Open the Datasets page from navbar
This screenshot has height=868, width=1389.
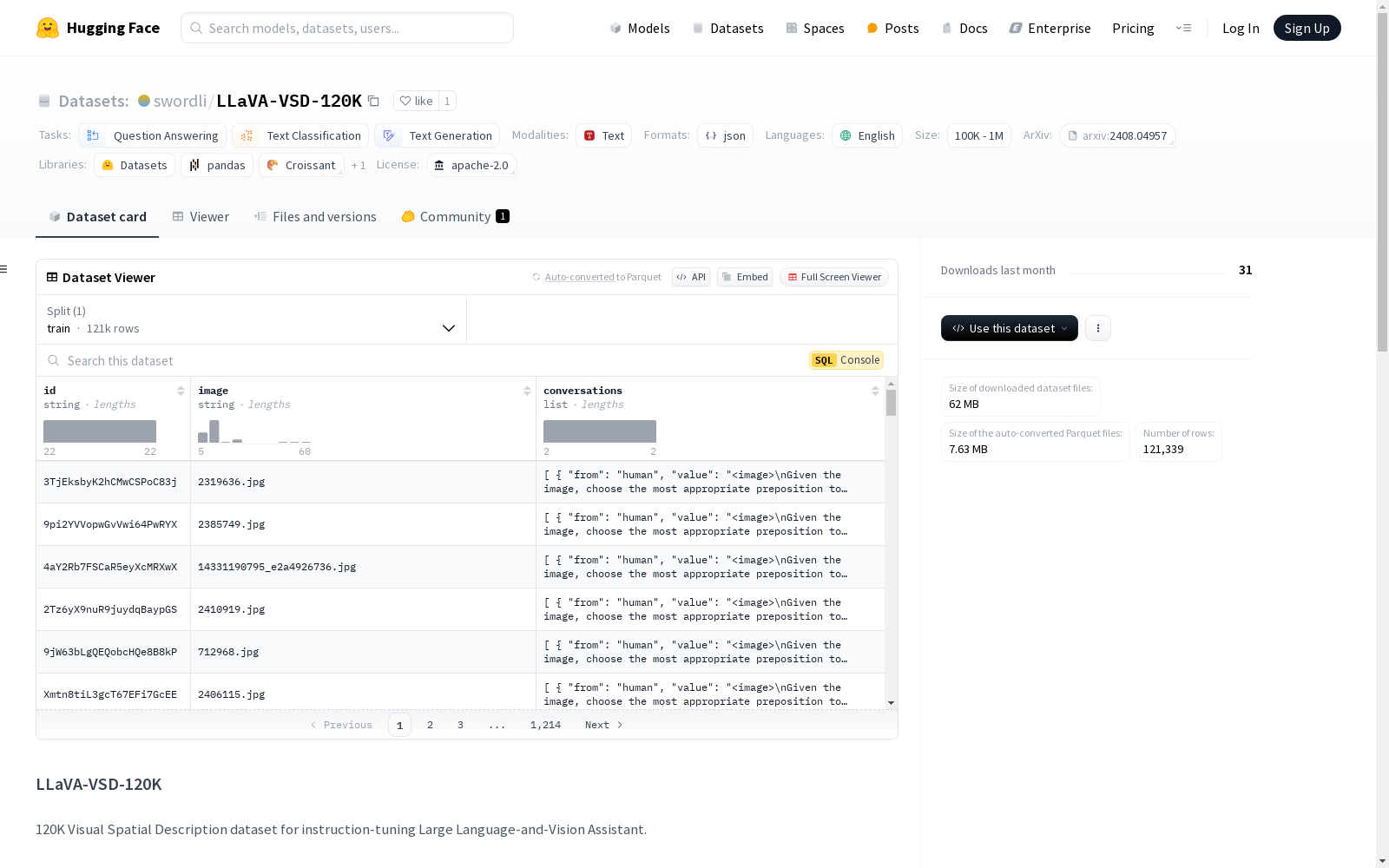pos(727,28)
